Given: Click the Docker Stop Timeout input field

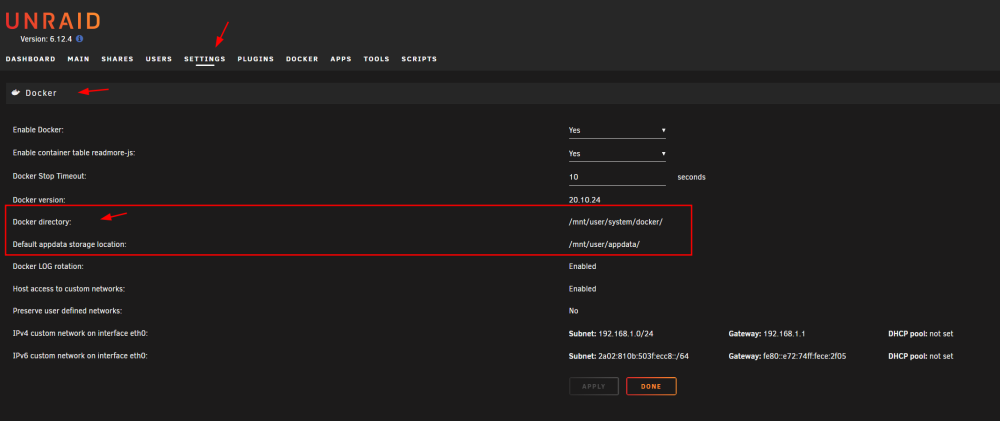Looking at the screenshot, I should pyautogui.click(x=617, y=177).
